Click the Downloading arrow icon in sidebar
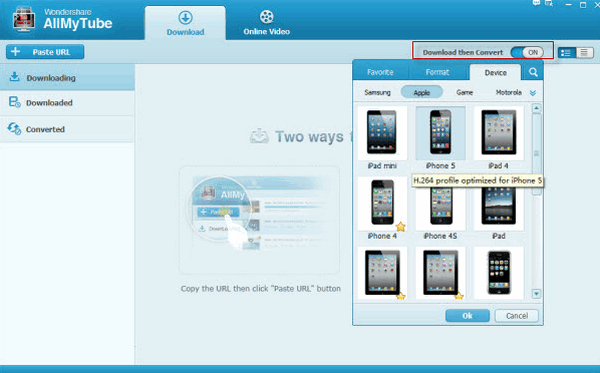600x373 pixels. coord(14,77)
